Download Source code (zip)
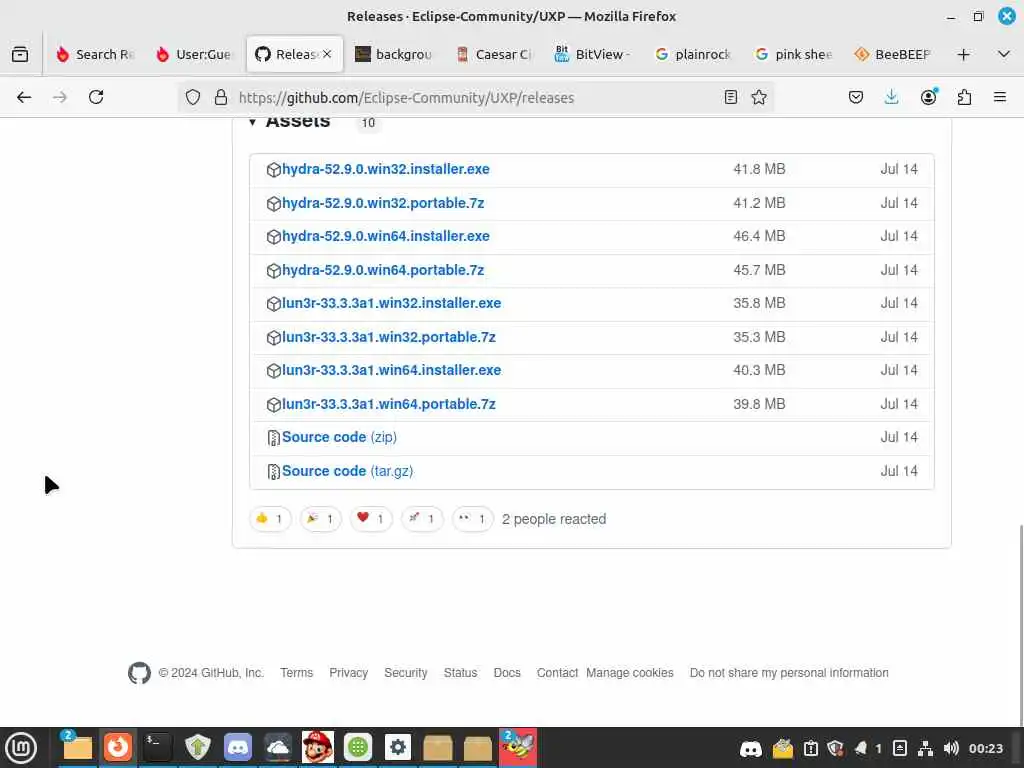 pyautogui.click(x=339, y=438)
